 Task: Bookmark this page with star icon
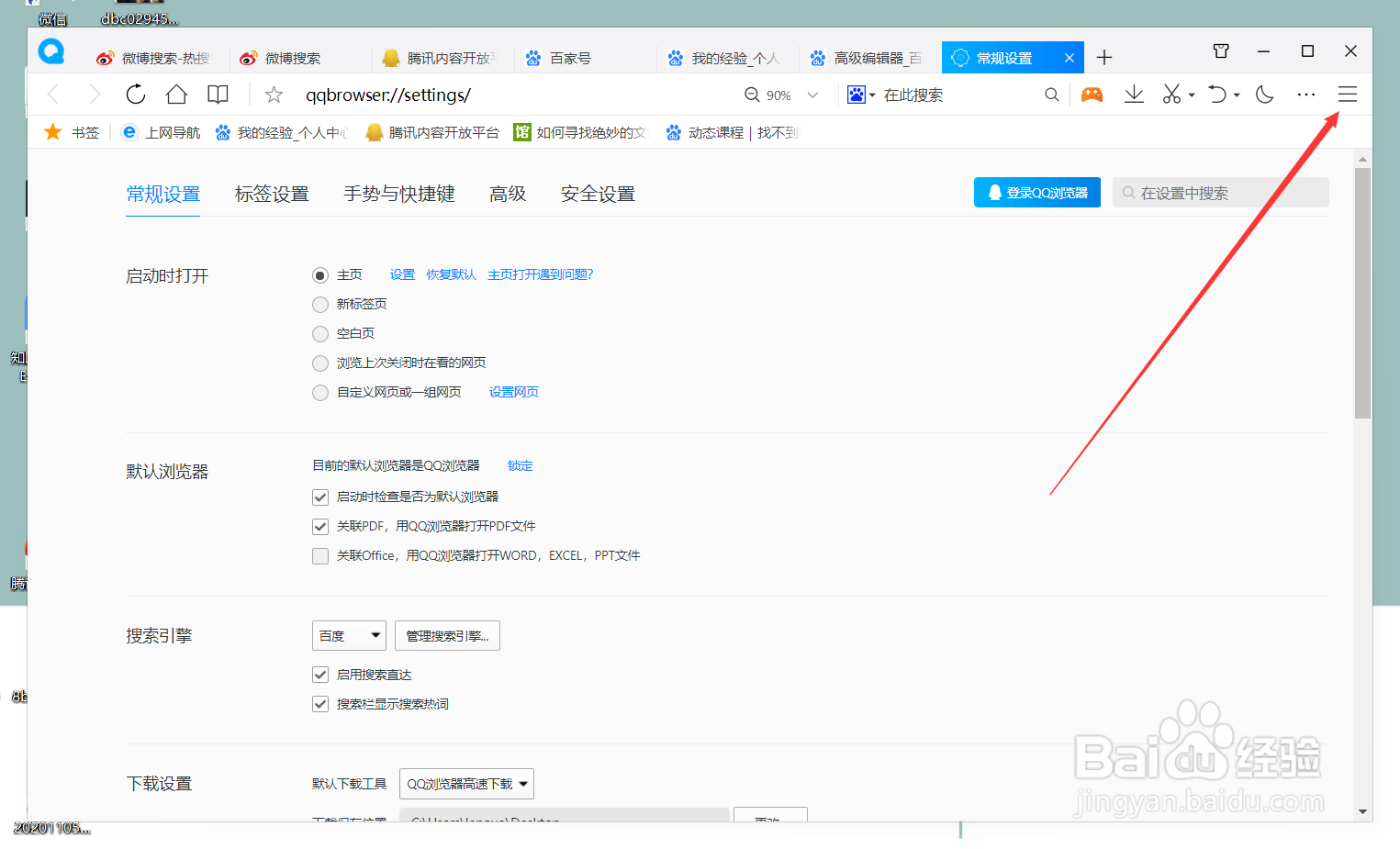(274, 95)
